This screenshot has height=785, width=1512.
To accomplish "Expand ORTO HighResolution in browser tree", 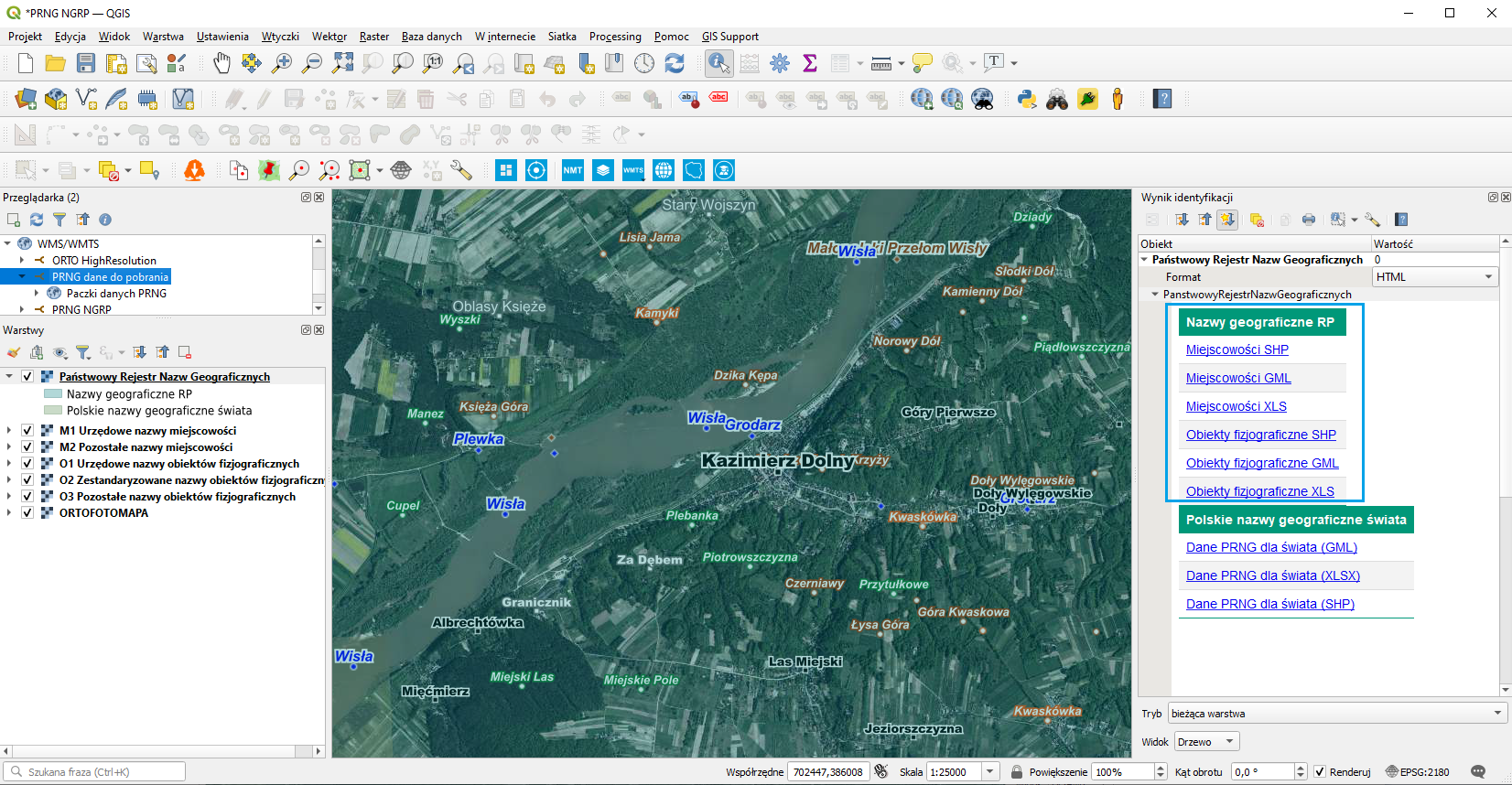I will (22, 260).
